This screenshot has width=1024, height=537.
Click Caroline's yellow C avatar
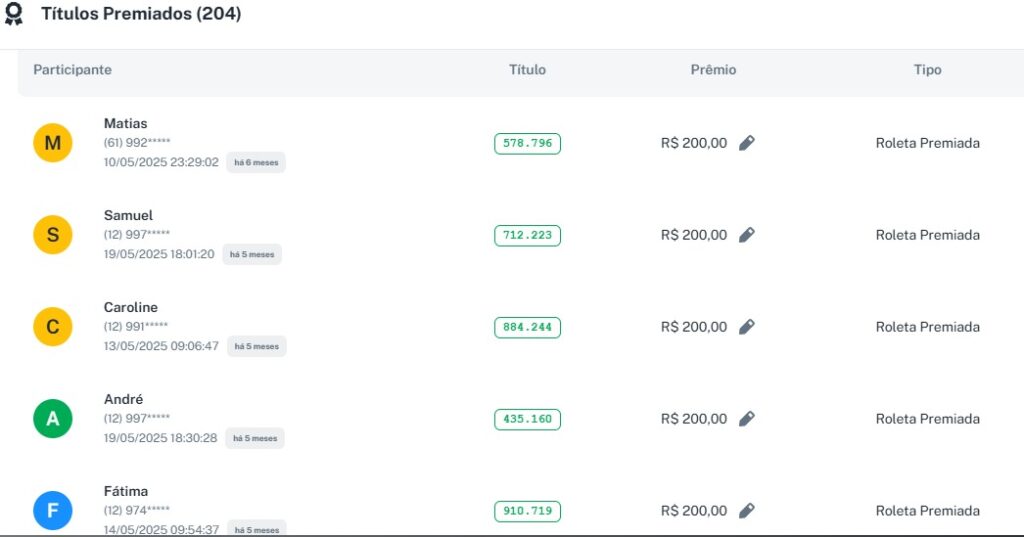pos(53,327)
